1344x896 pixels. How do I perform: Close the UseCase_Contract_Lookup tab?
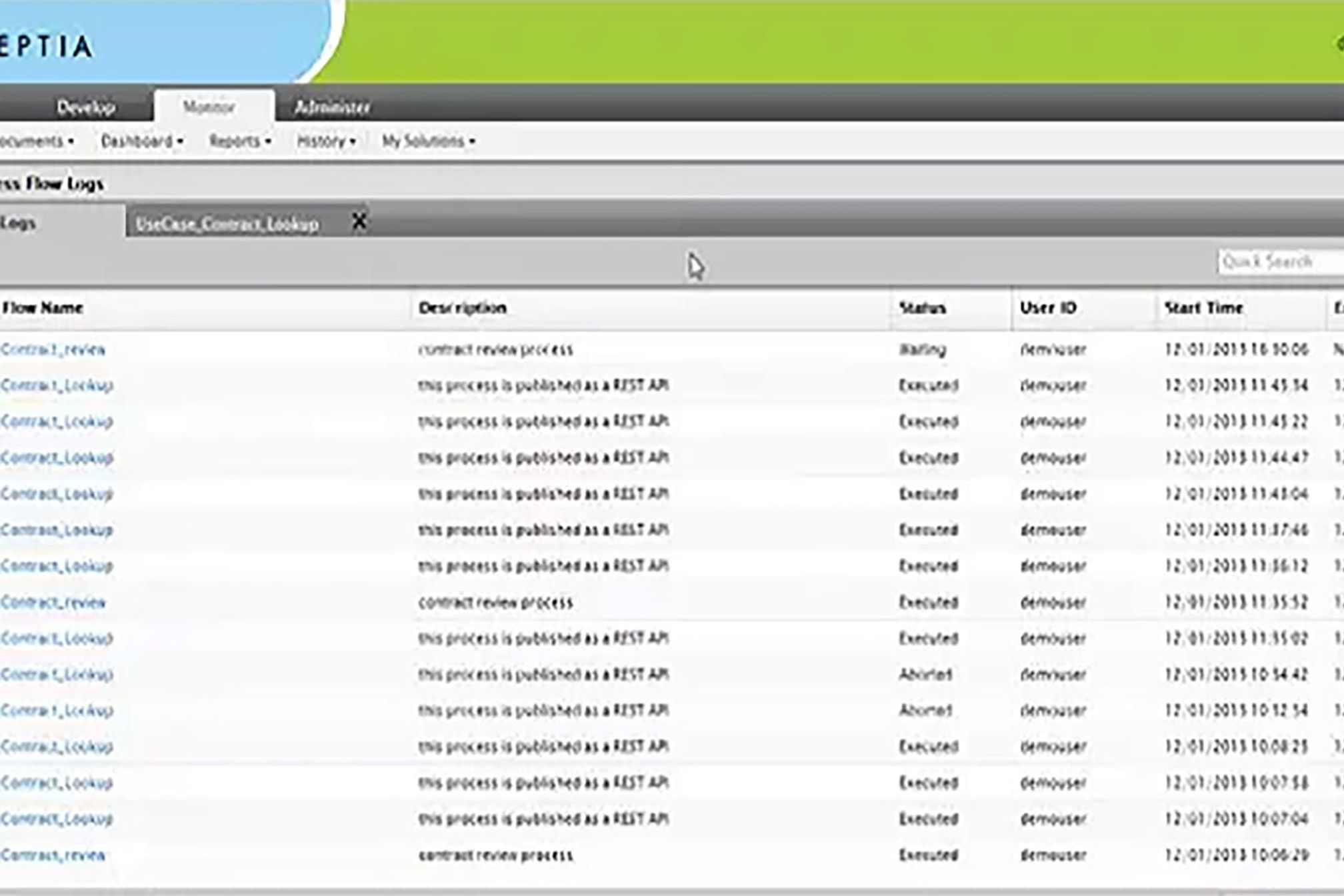pyautogui.click(x=359, y=221)
